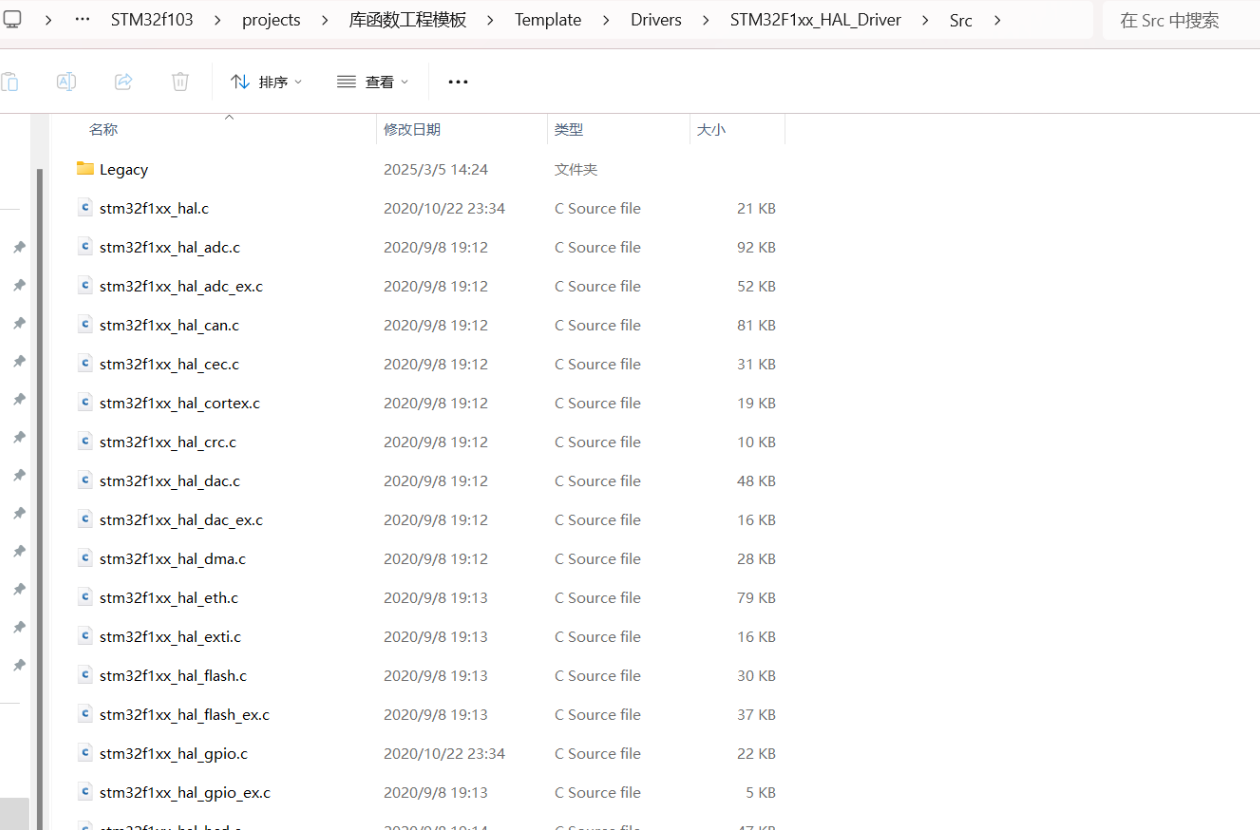Image resolution: width=1260 pixels, height=830 pixels.
Task: Navigate to Template in the breadcrumb
Action: click(x=548, y=20)
